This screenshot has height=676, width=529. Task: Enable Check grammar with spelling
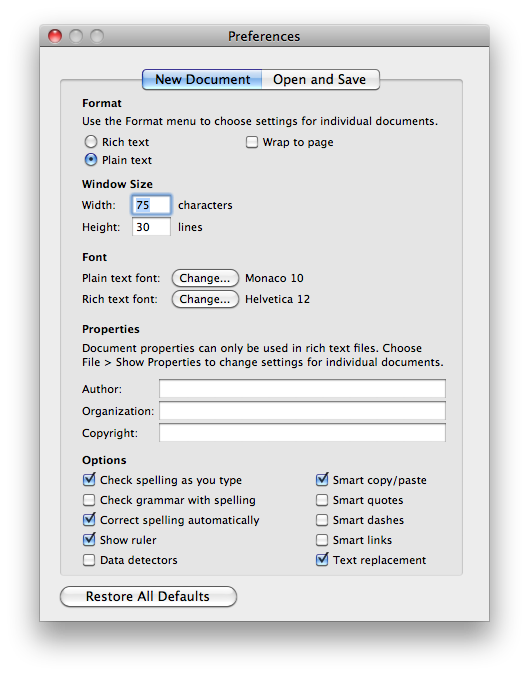tap(89, 500)
